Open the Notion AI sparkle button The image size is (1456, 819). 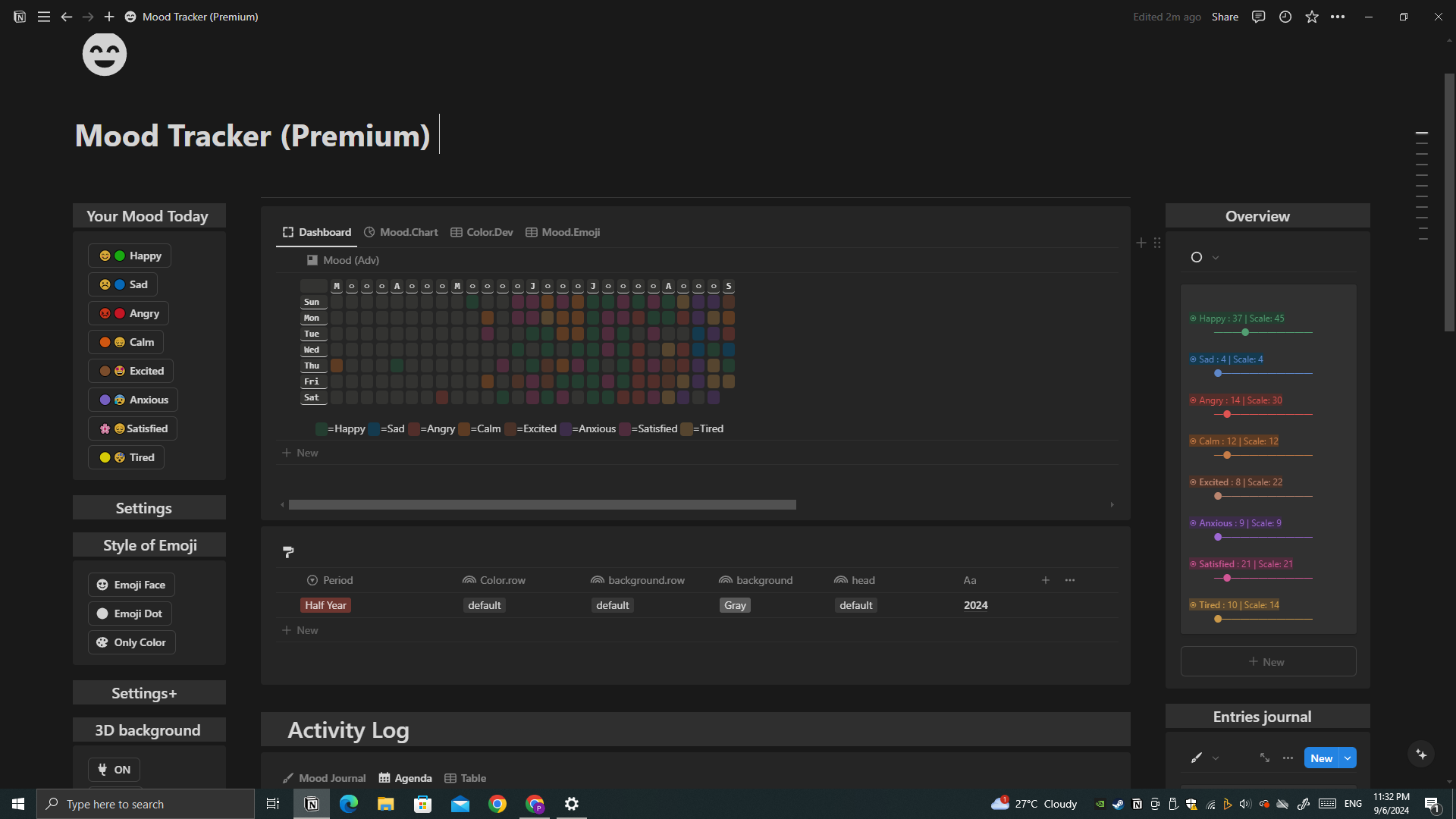pyautogui.click(x=1422, y=755)
